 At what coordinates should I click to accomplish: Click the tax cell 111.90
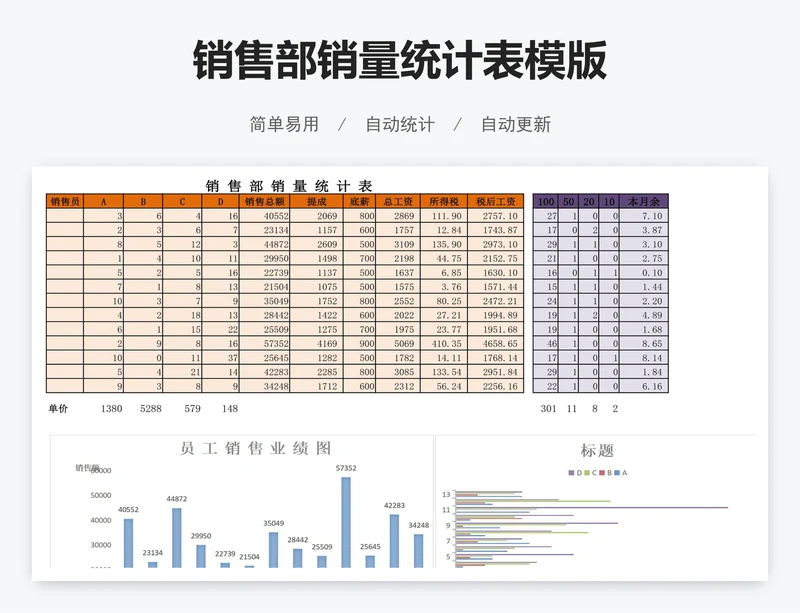(x=444, y=216)
